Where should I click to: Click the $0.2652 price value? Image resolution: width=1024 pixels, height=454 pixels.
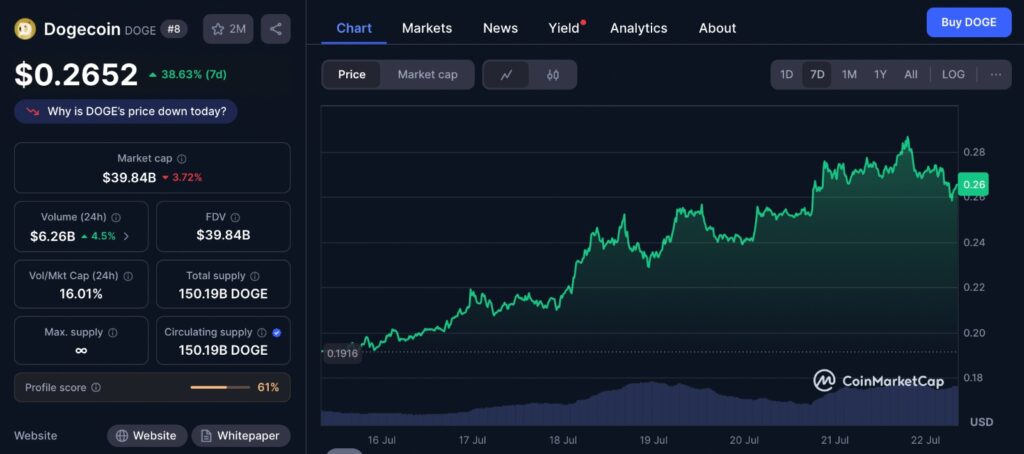click(76, 74)
